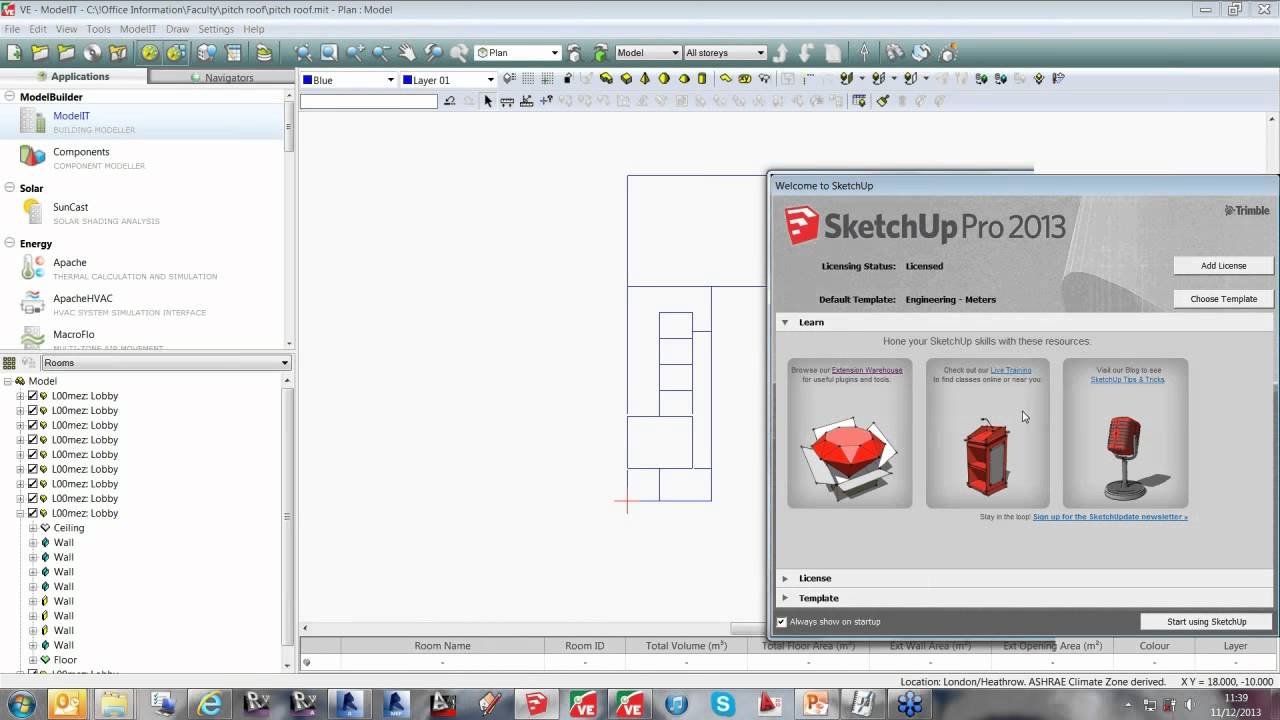1280x720 pixels.
Task: Open the Draw menu
Action: coord(177,29)
